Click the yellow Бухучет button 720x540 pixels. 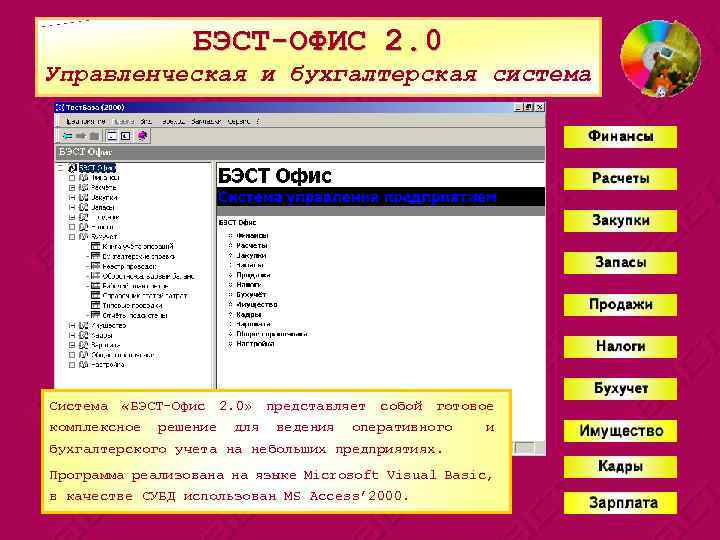[x=620, y=388]
